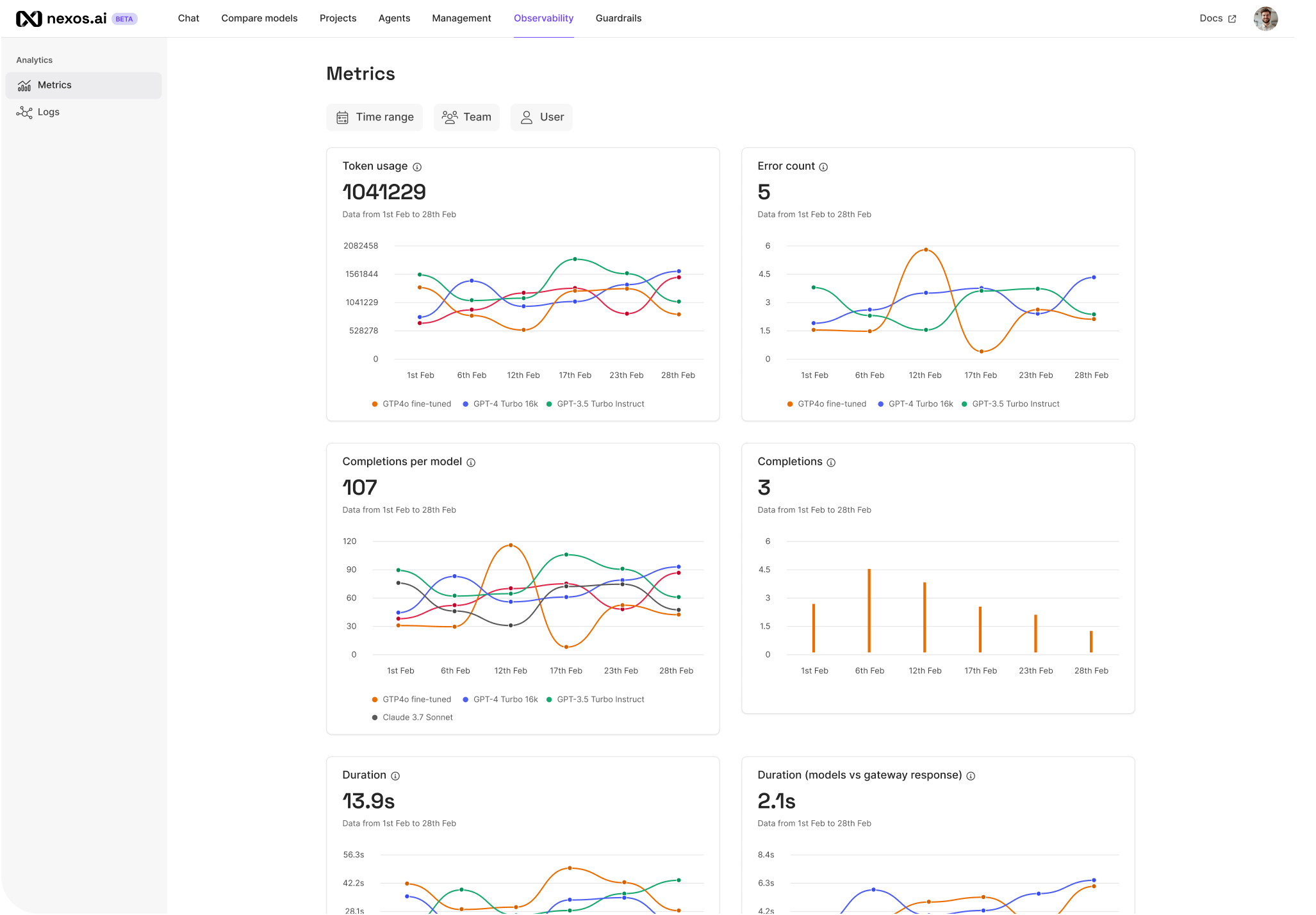Click the Error count total 5
Screen dimensions: 1316x915
tap(764, 192)
